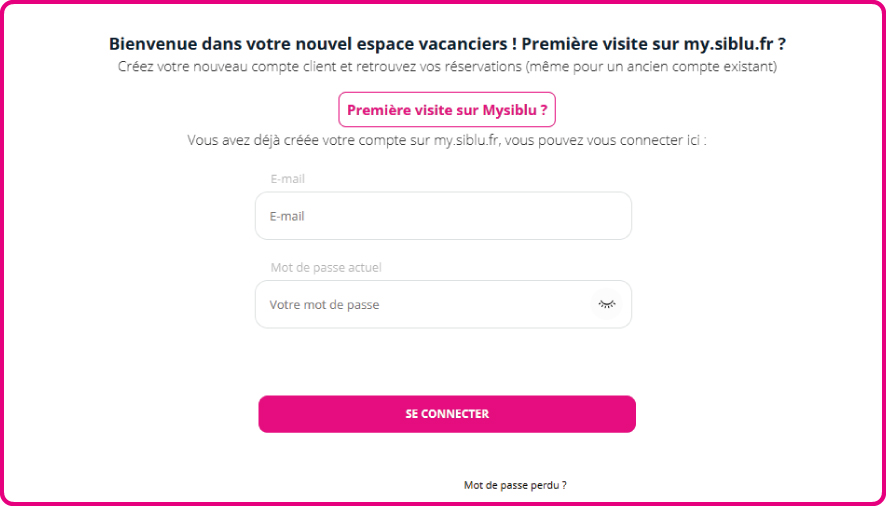Screen dimensions: 886x506
Task: Focus the E-mail input field
Action: click(443, 216)
